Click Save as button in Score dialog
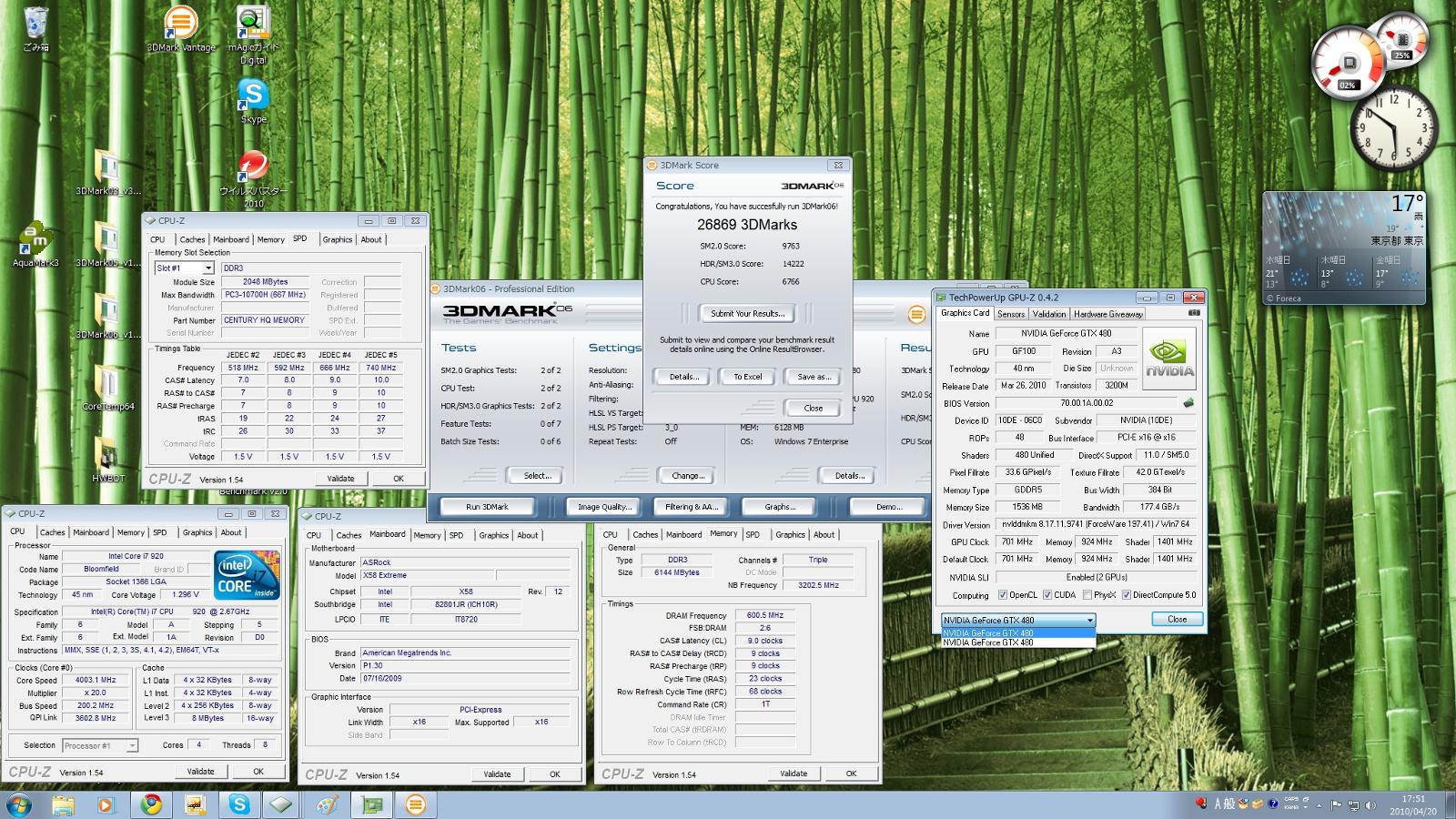This screenshot has height=819, width=1456. click(x=814, y=377)
